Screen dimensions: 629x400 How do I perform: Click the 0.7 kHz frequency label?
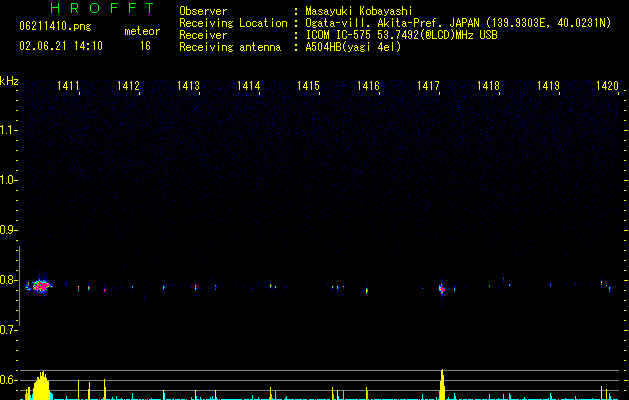[x=8, y=330]
